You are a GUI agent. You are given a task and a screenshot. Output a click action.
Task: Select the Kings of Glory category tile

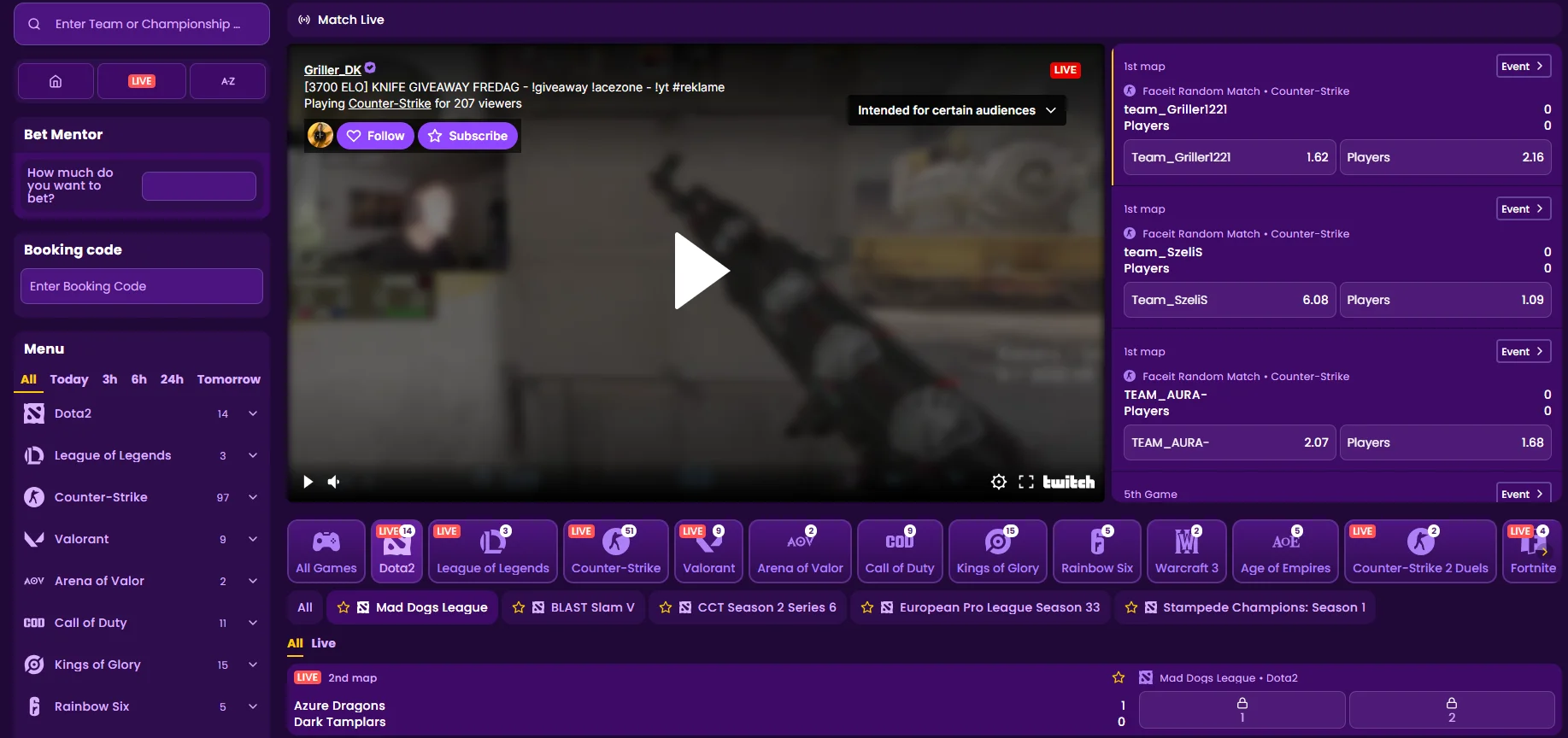click(x=998, y=552)
